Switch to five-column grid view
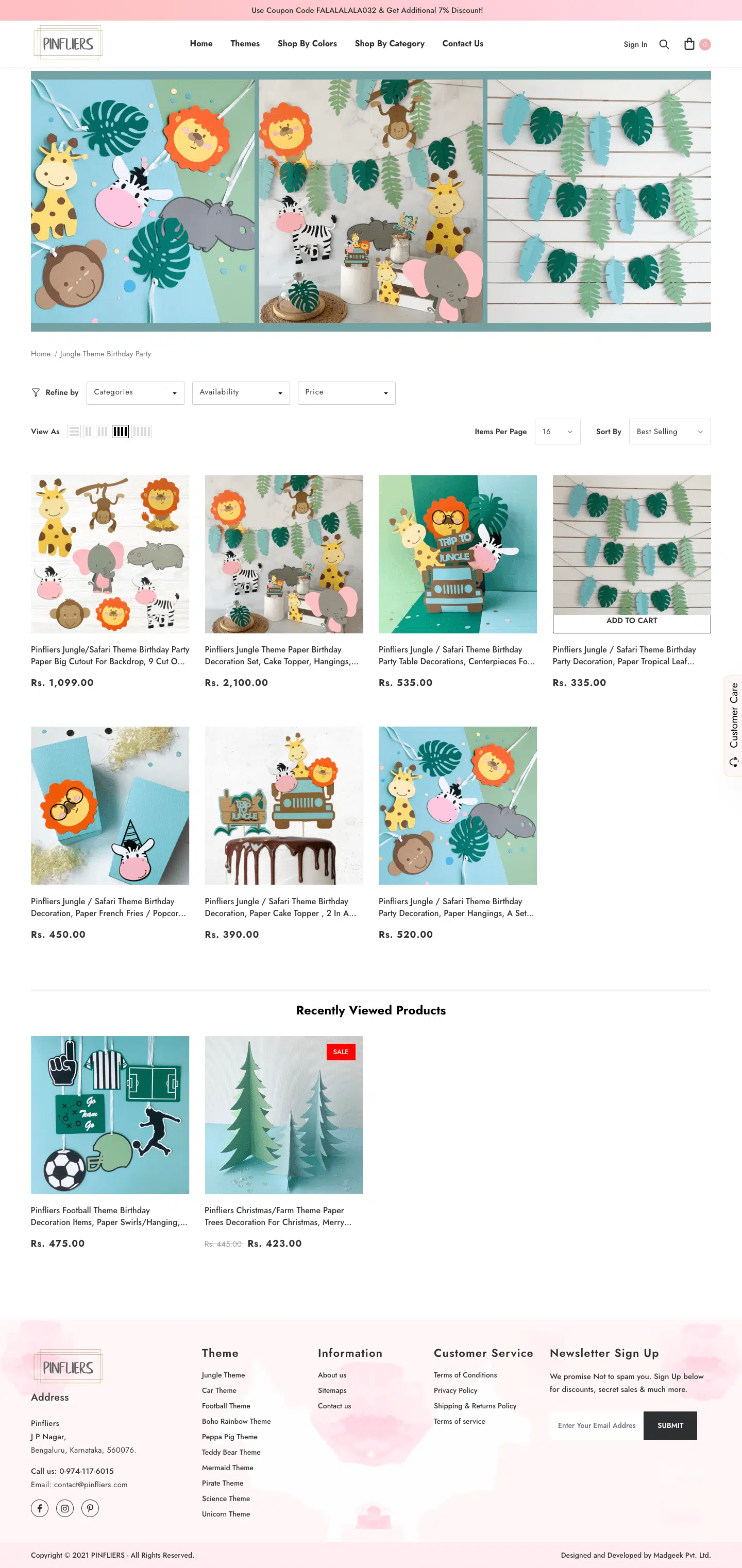The width and height of the screenshot is (742, 1568). (x=141, y=432)
